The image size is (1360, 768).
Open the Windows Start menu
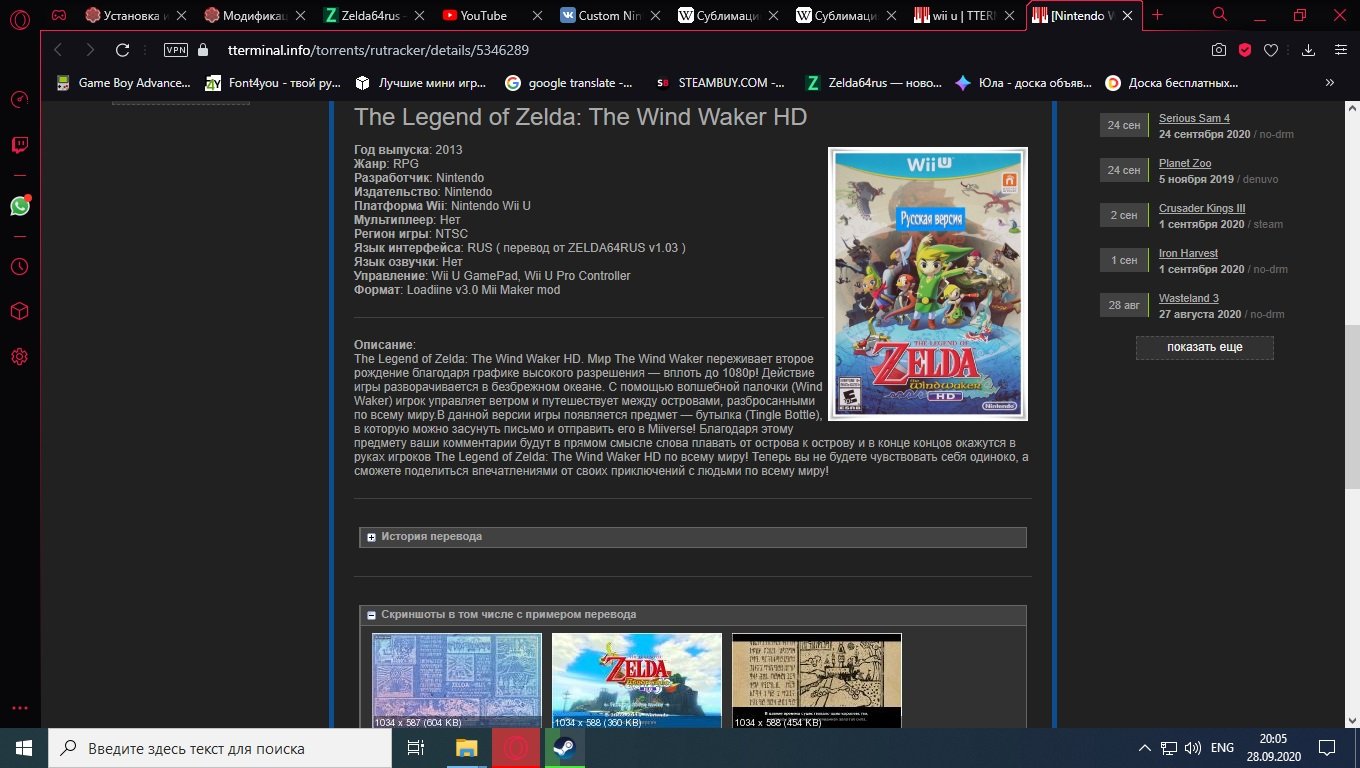point(24,748)
